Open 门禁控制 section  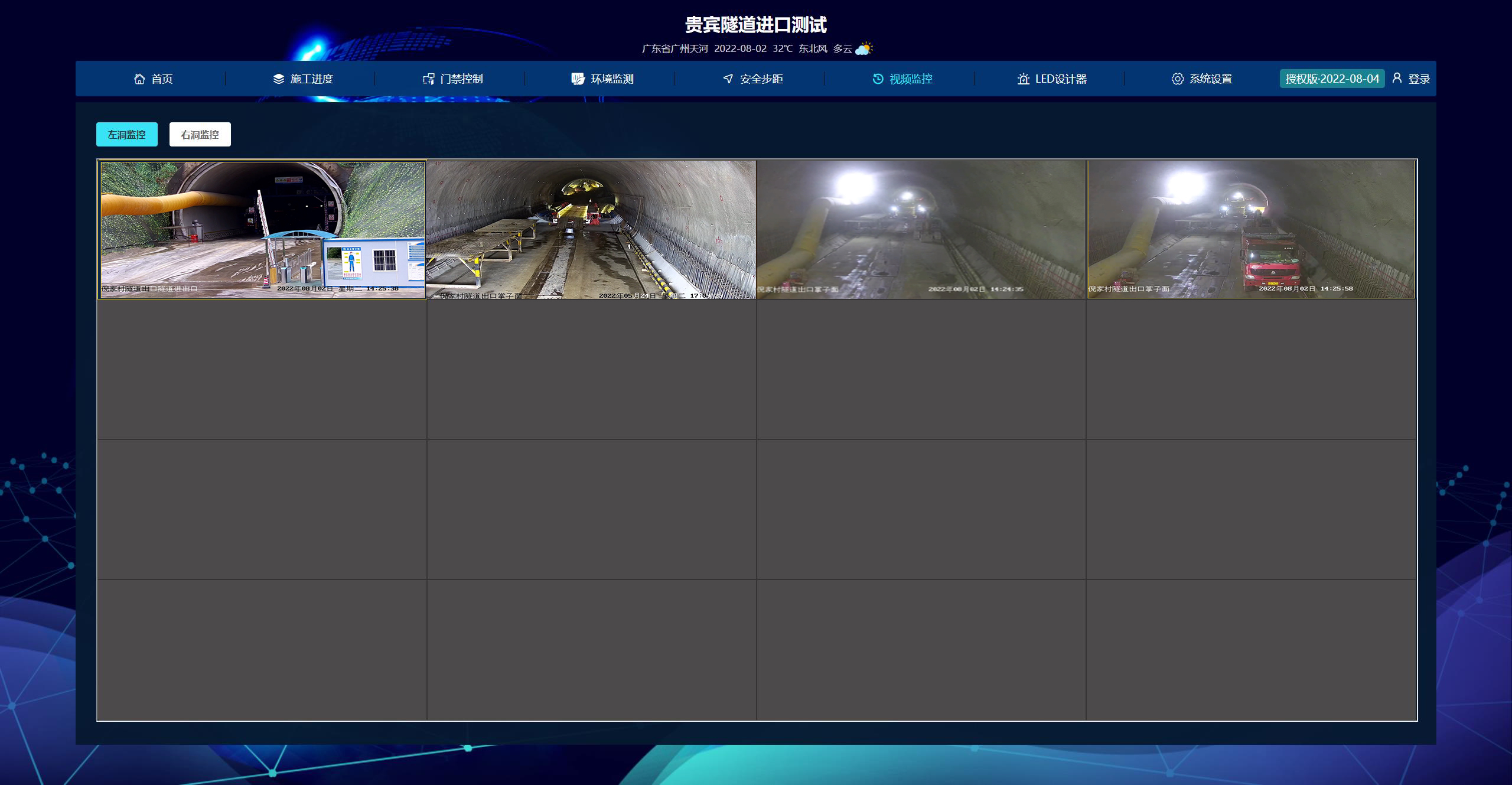coord(453,79)
